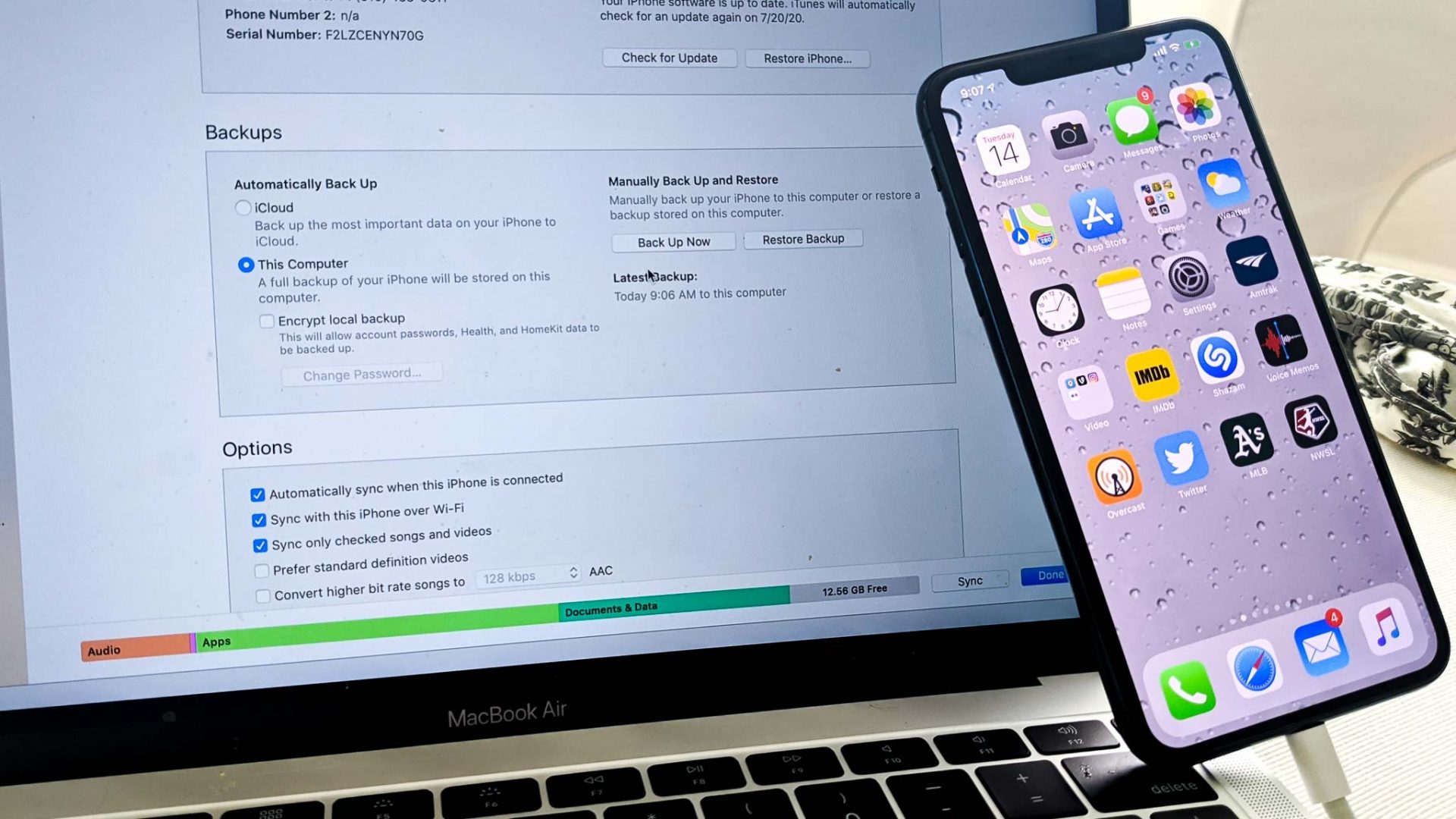Disable Prefer standard definition videos
1456x819 pixels.
(x=262, y=558)
